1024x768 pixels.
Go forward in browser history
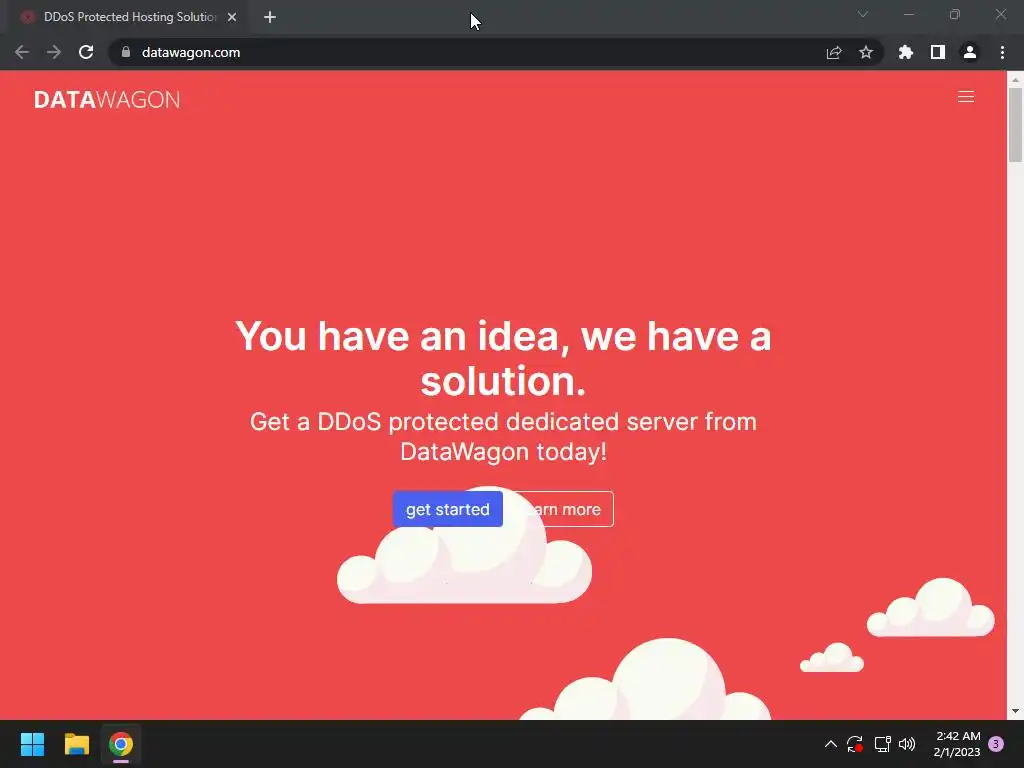54,52
